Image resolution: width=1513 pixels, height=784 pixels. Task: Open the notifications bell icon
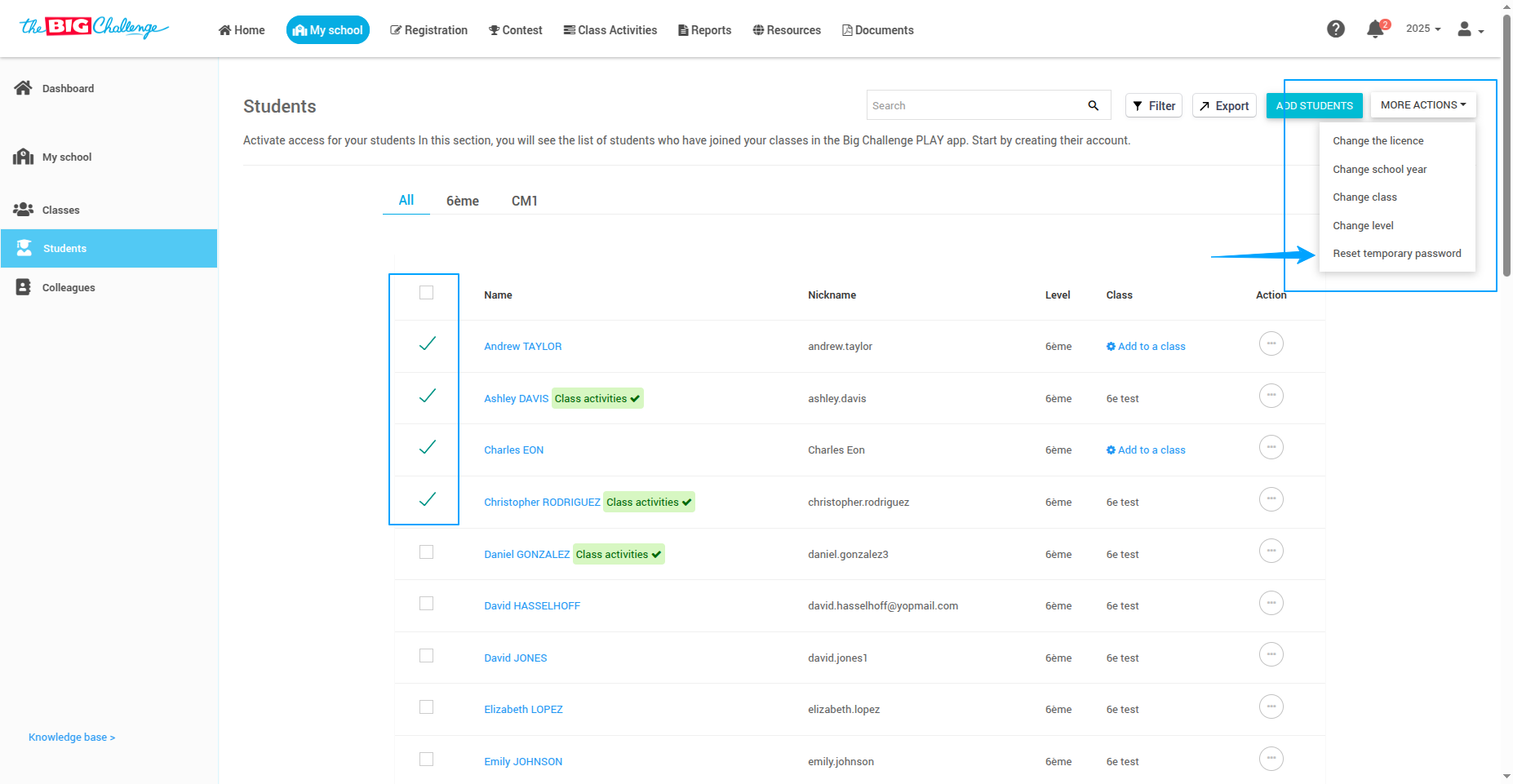[x=1376, y=29]
